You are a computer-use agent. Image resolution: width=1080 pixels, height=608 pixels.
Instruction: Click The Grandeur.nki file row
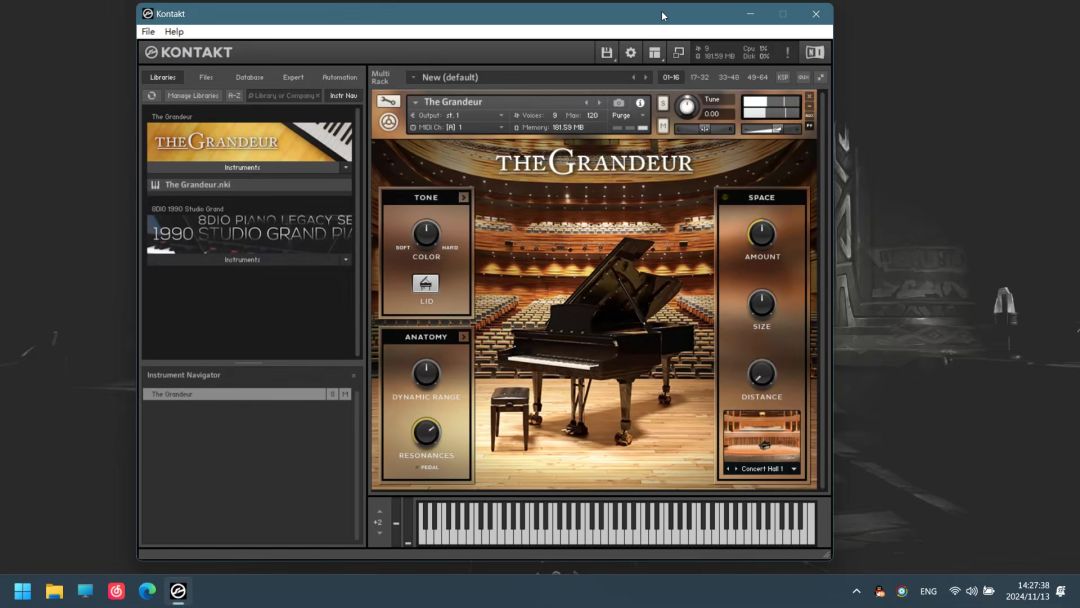[249, 185]
